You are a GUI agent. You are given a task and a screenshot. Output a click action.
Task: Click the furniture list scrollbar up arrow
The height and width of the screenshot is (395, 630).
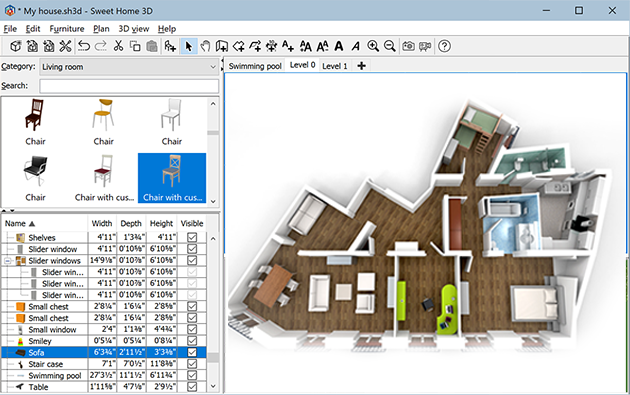213,238
